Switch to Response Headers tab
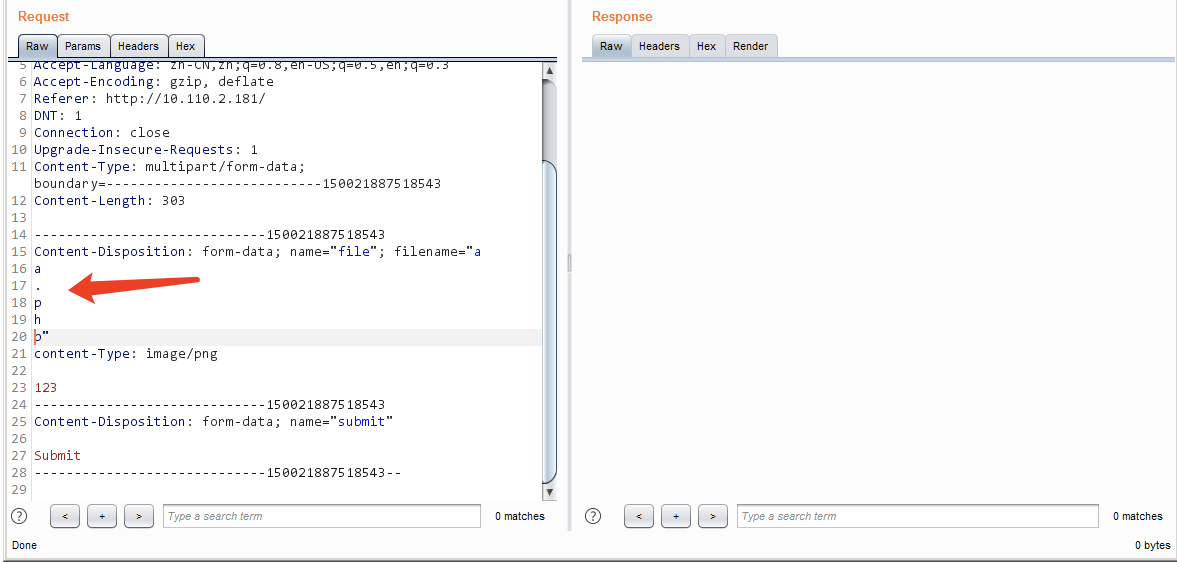This screenshot has height=562, width=1177. pos(659,46)
